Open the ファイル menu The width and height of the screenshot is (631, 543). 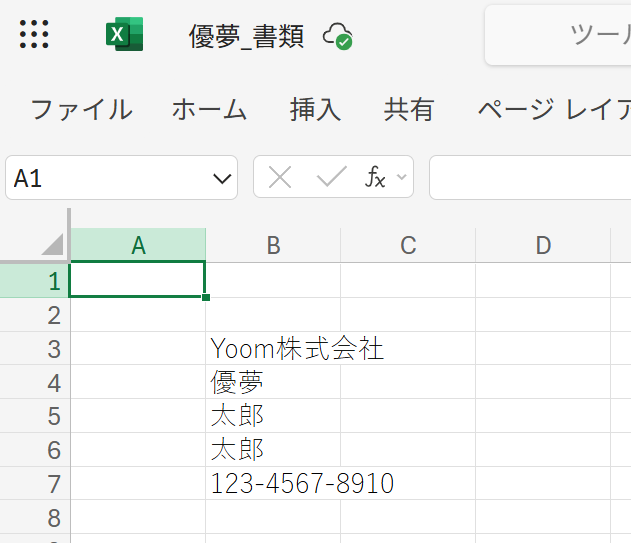pyautogui.click(x=81, y=109)
